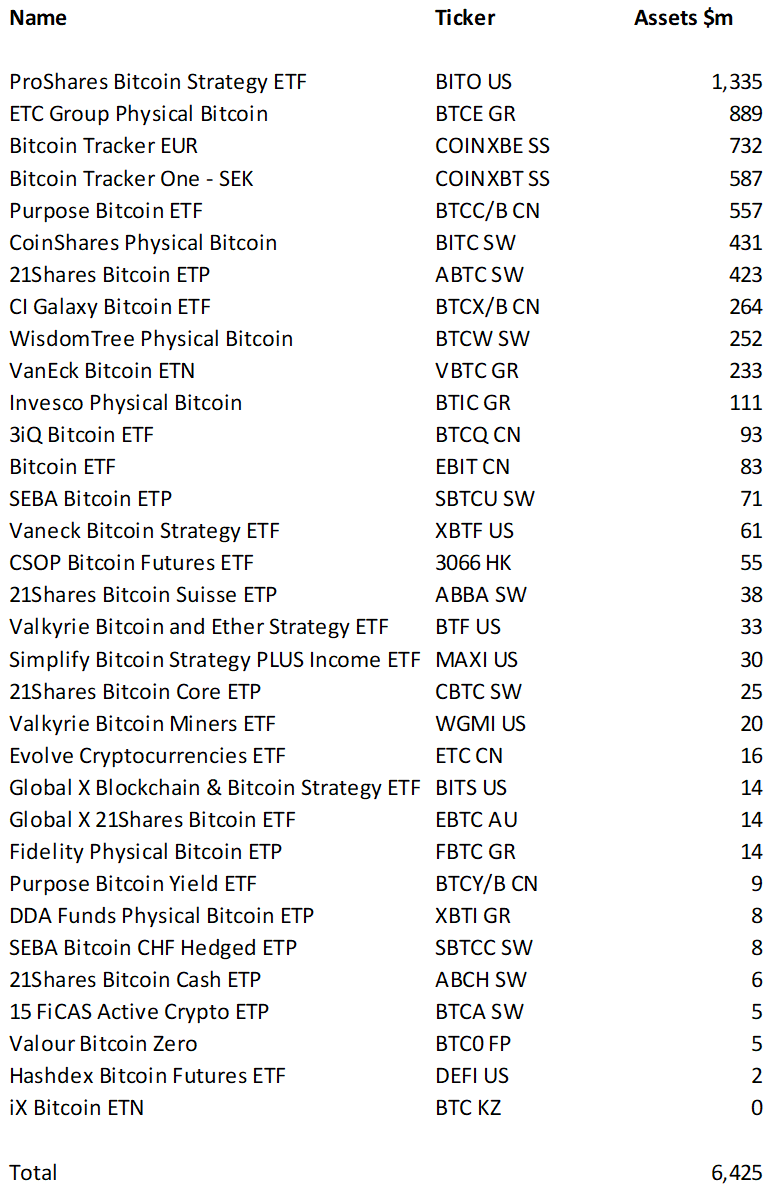Click the BTCX/B CN ticker
Screen dimensions: 776x1193
tap(487, 307)
